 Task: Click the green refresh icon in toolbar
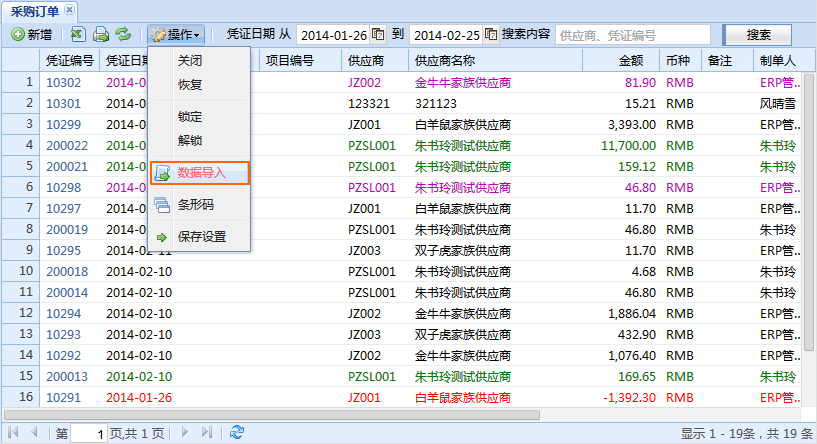point(123,34)
